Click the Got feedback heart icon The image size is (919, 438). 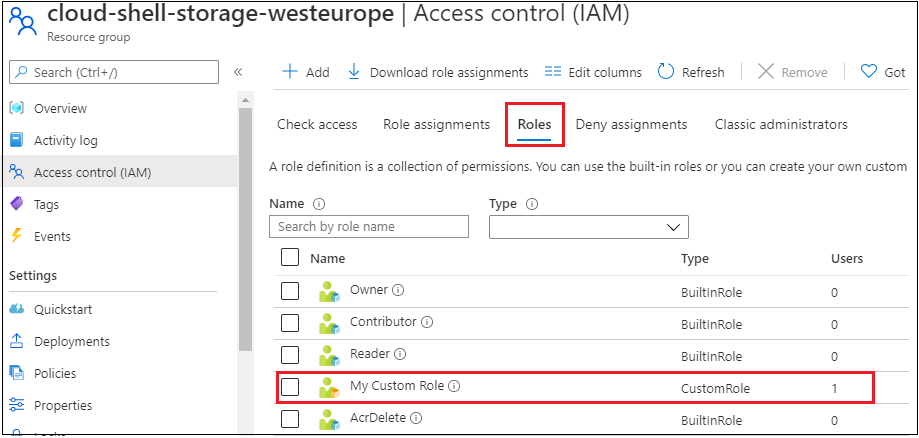[868, 72]
